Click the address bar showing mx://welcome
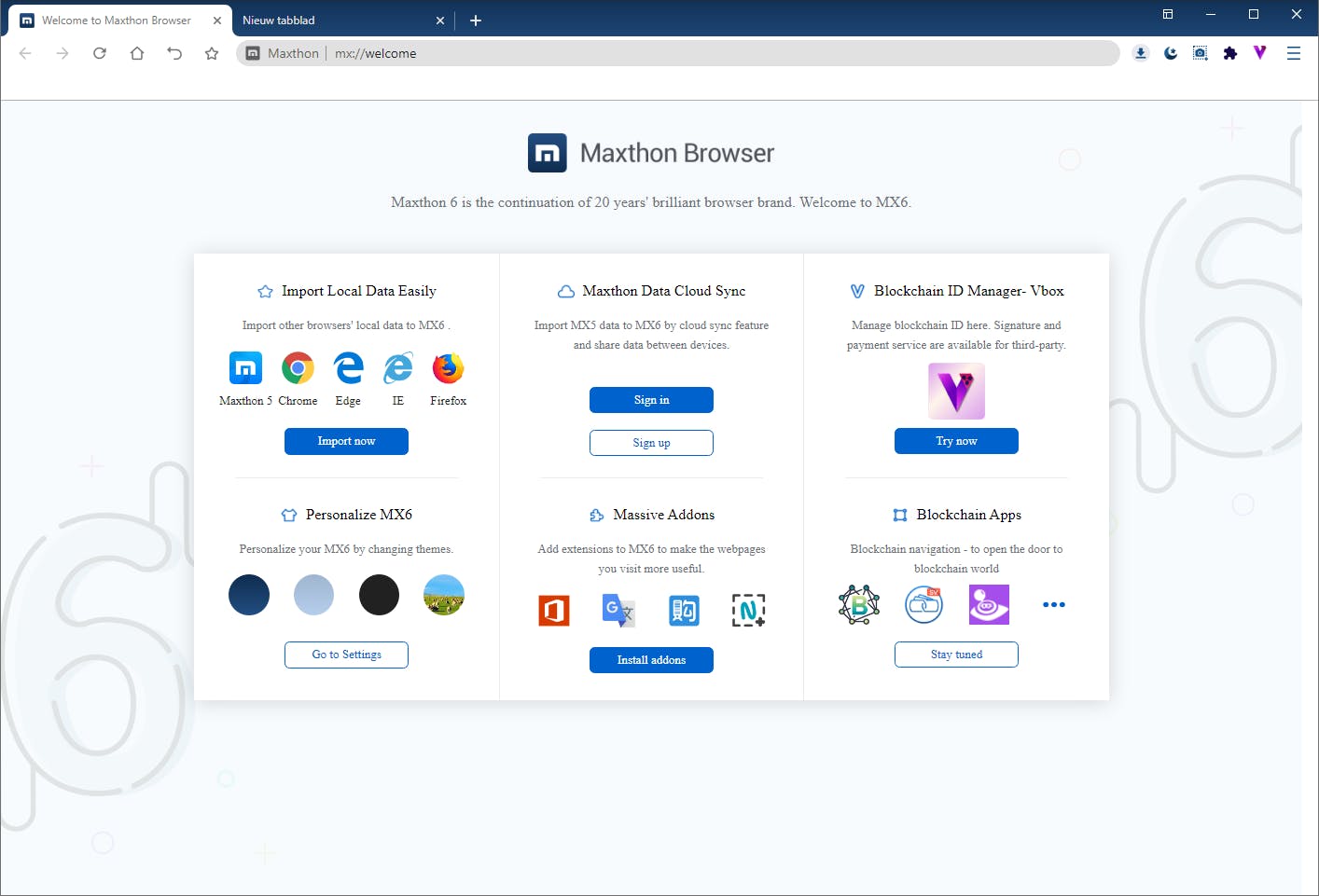 (x=678, y=53)
